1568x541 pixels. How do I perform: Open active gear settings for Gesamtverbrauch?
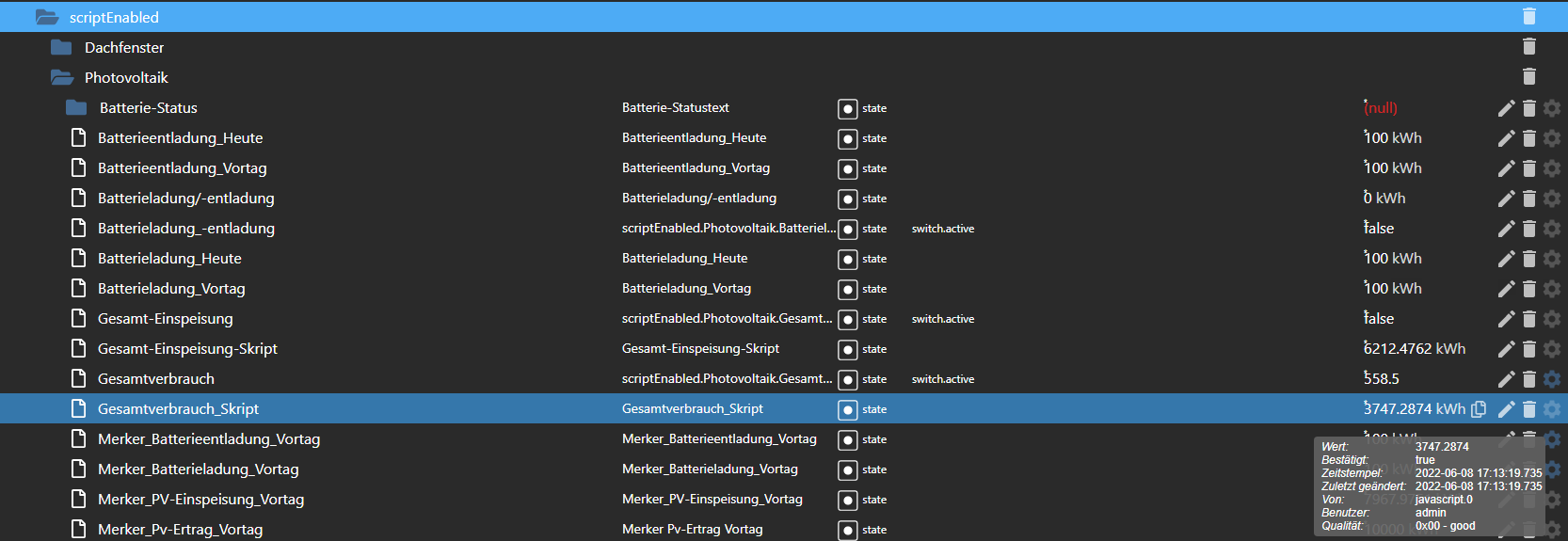[x=1552, y=379]
